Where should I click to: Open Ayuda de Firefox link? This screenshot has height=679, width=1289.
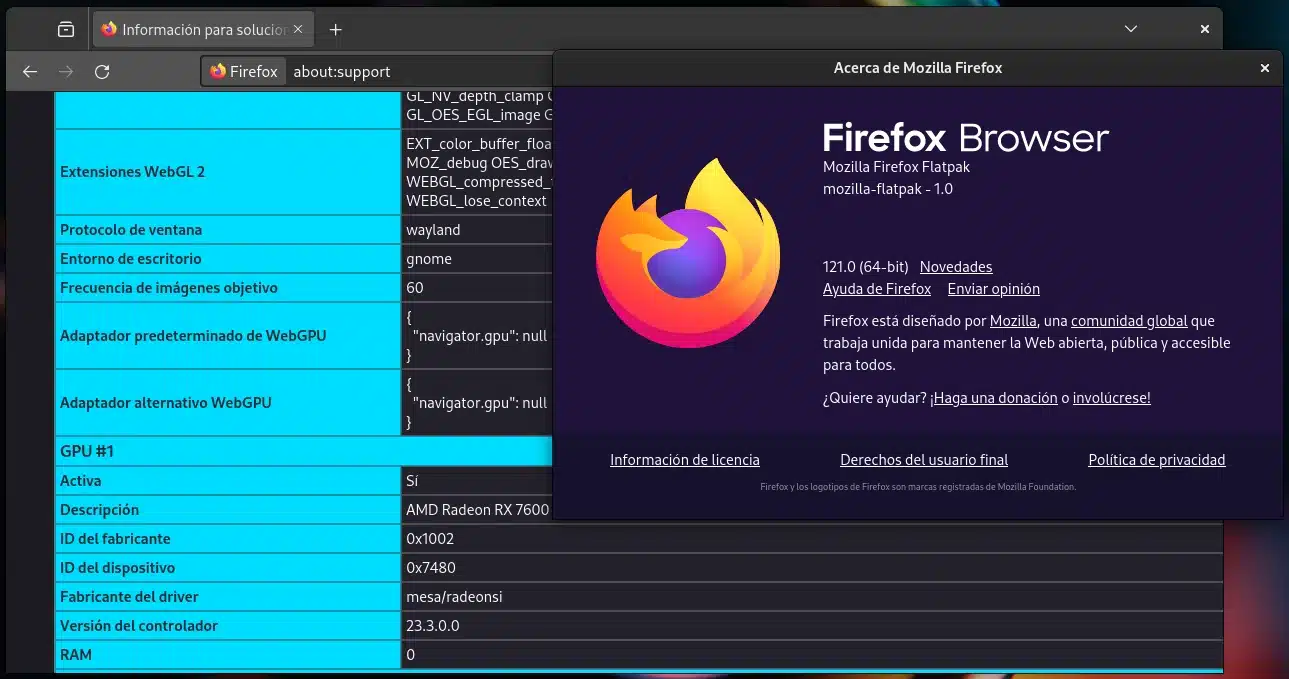pos(877,289)
